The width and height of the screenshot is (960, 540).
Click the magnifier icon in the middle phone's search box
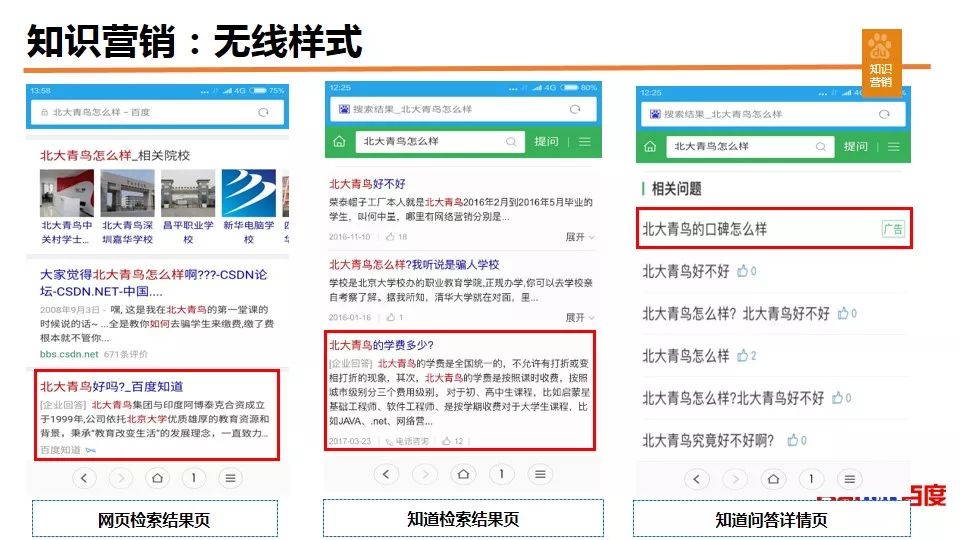(510, 142)
